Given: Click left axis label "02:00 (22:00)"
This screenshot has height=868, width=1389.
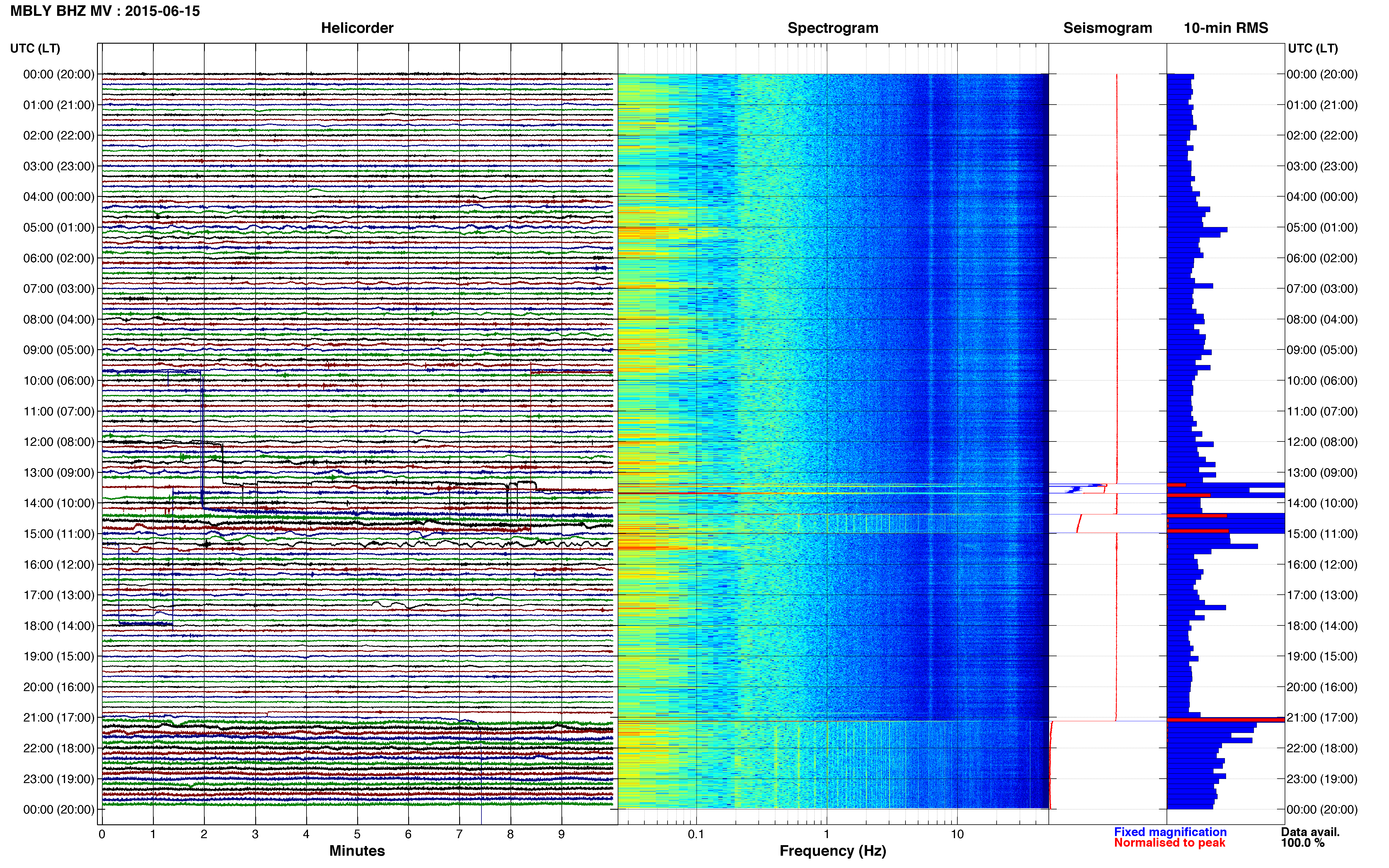Looking at the screenshot, I should [59, 135].
